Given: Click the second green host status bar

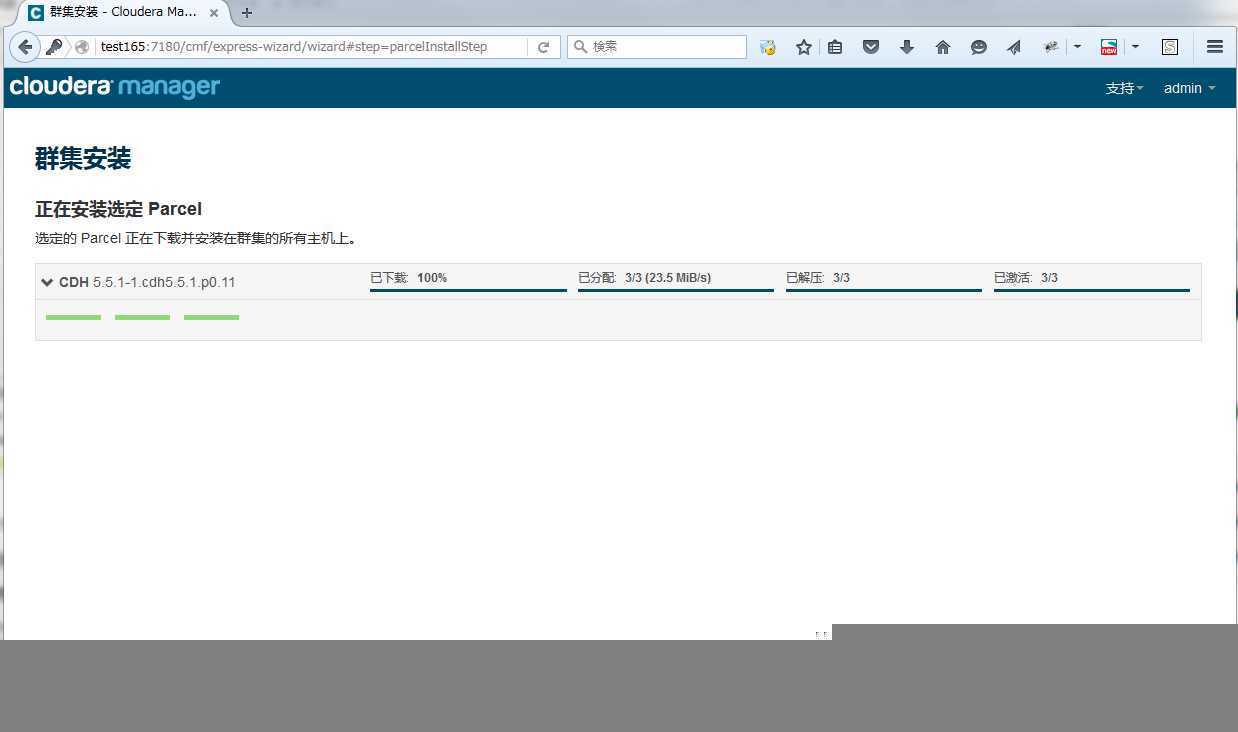Looking at the screenshot, I should (142, 317).
